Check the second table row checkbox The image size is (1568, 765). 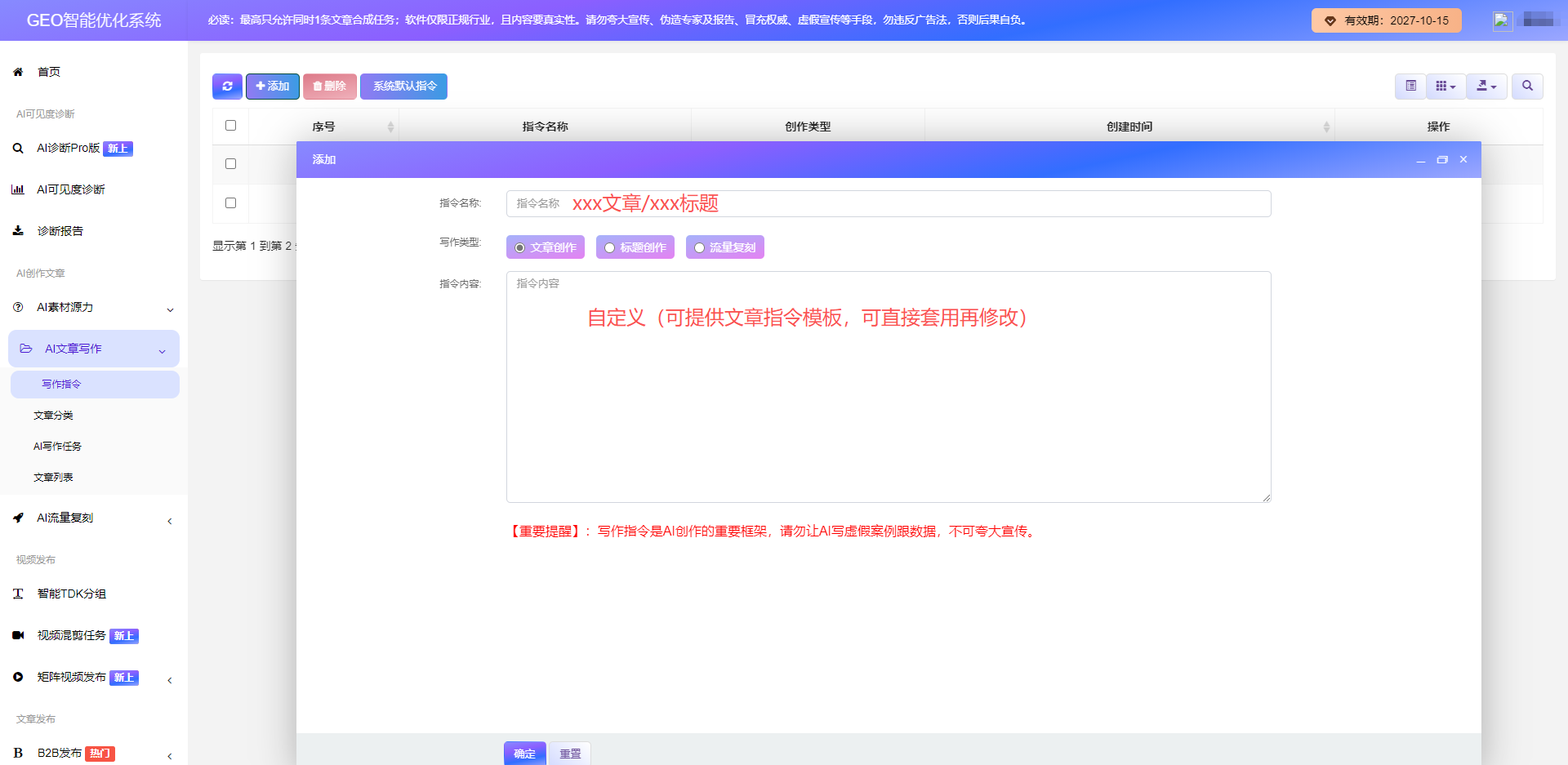(230, 203)
